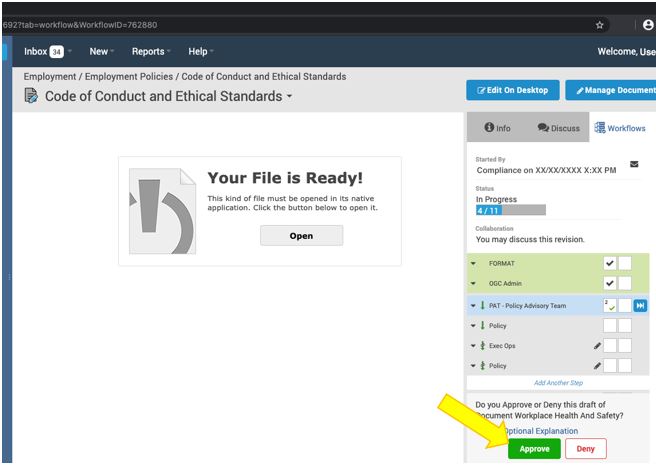Select the Workflows tab
The image size is (656, 466).
tap(620, 128)
